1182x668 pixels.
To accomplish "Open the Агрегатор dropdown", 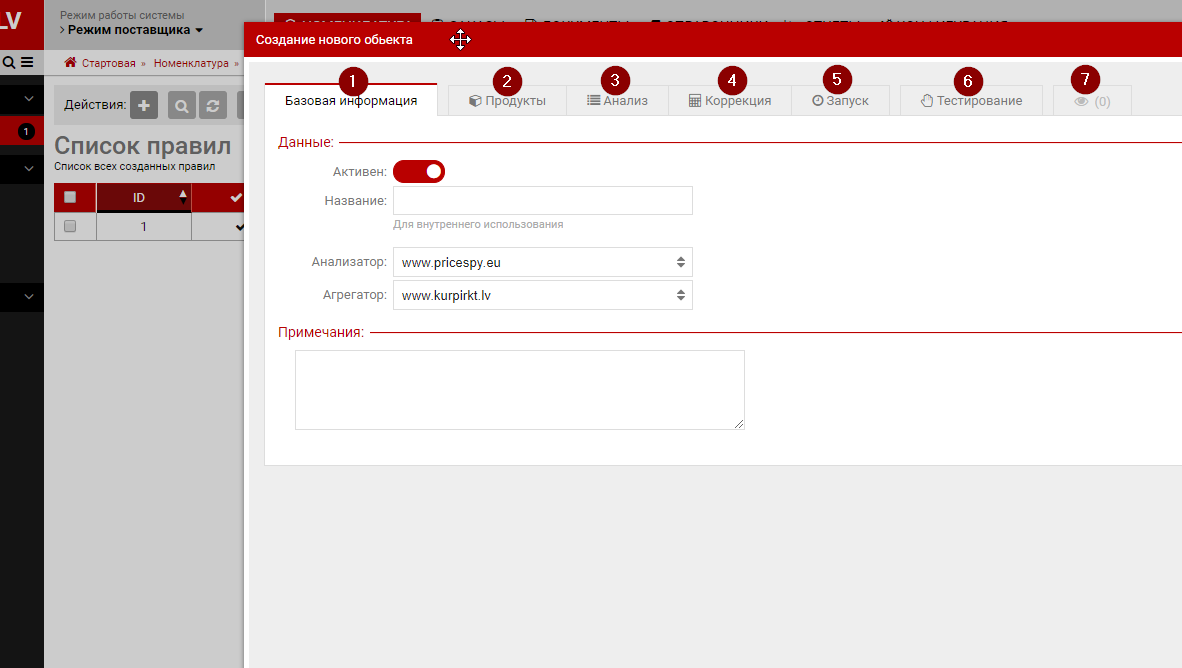I will coord(542,295).
